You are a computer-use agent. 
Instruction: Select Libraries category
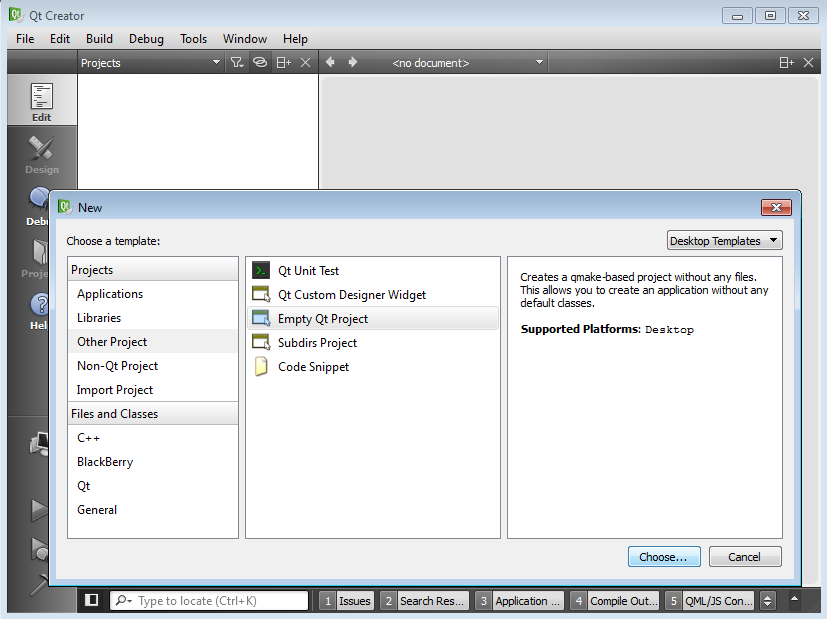pos(153,317)
